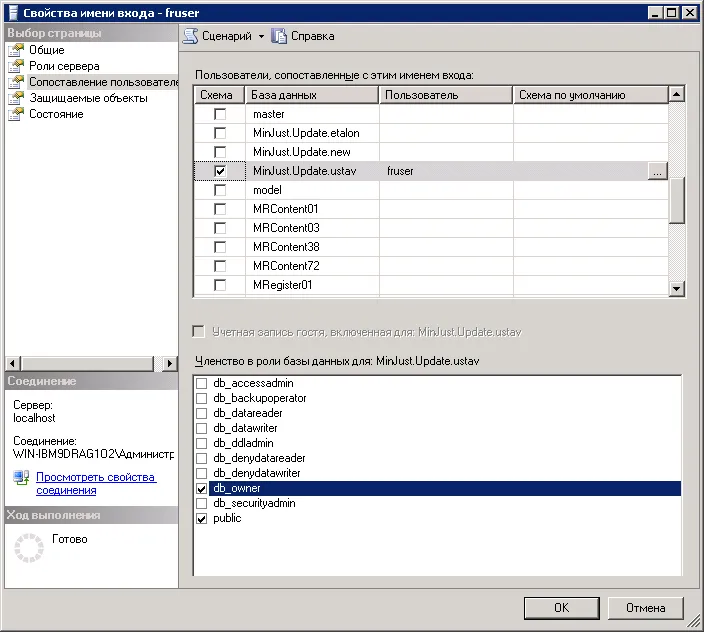Maximize the login properties window
Viewport: 704px width, 632px height.
coord(672,13)
